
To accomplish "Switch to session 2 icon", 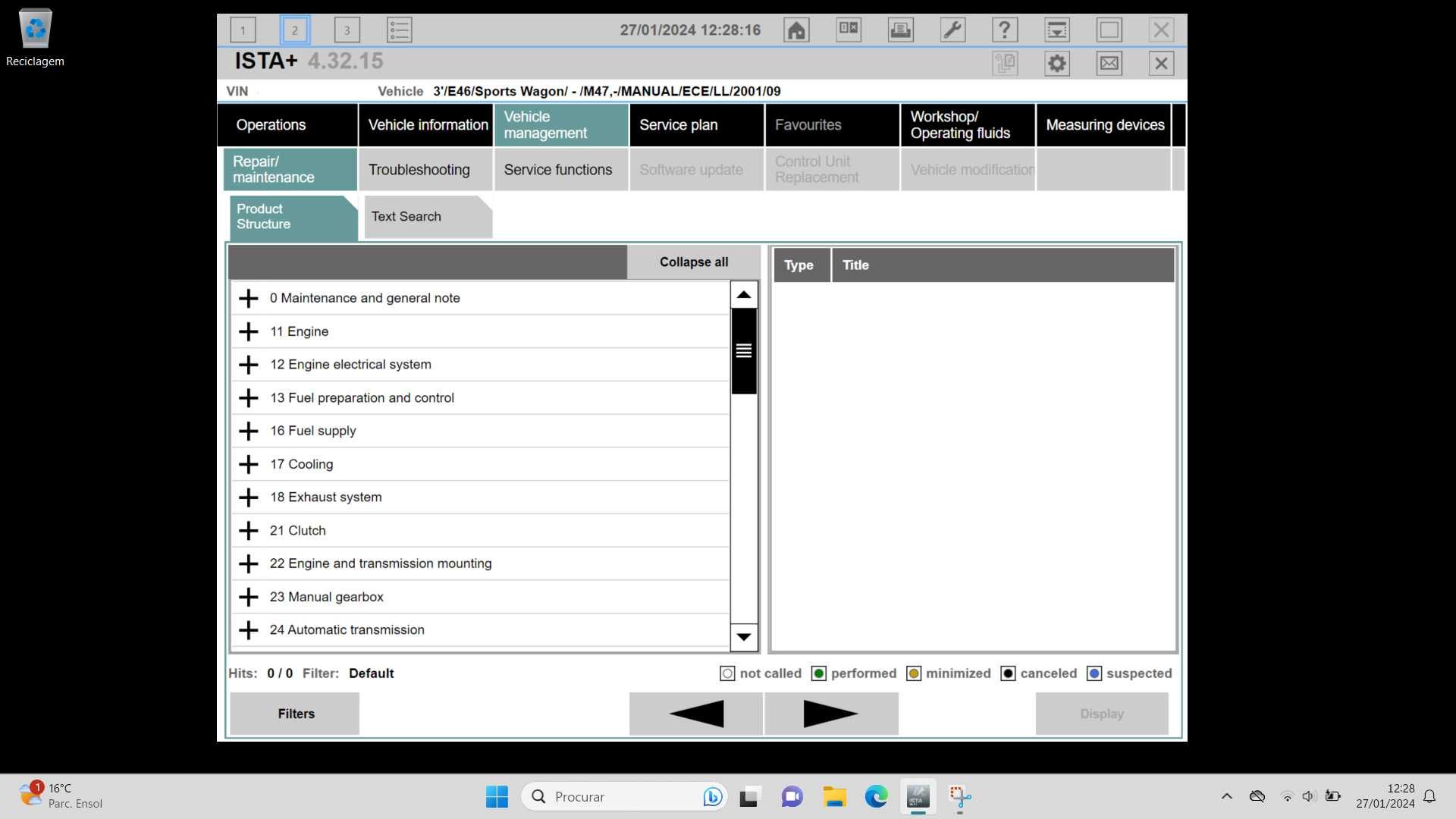I will click(x=295, y=30).
